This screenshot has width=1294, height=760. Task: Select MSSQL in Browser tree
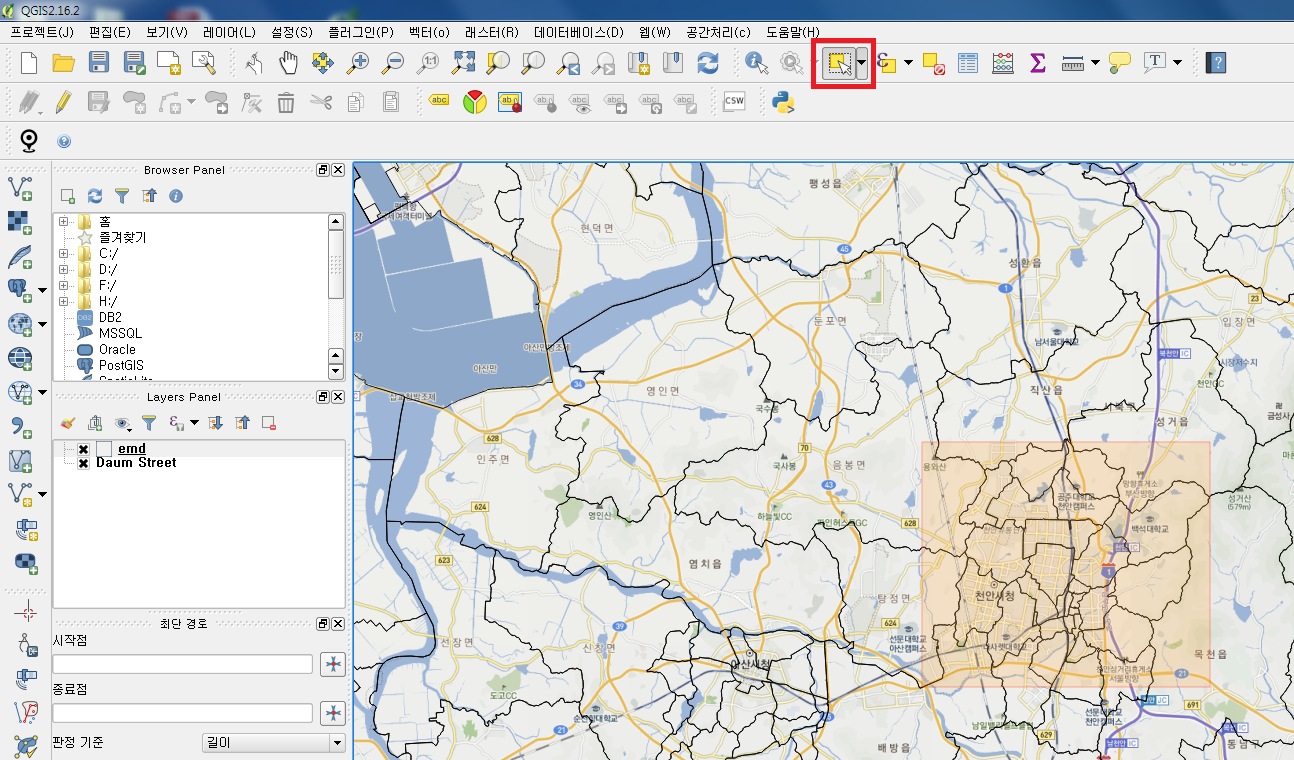(x=120, y=333)
